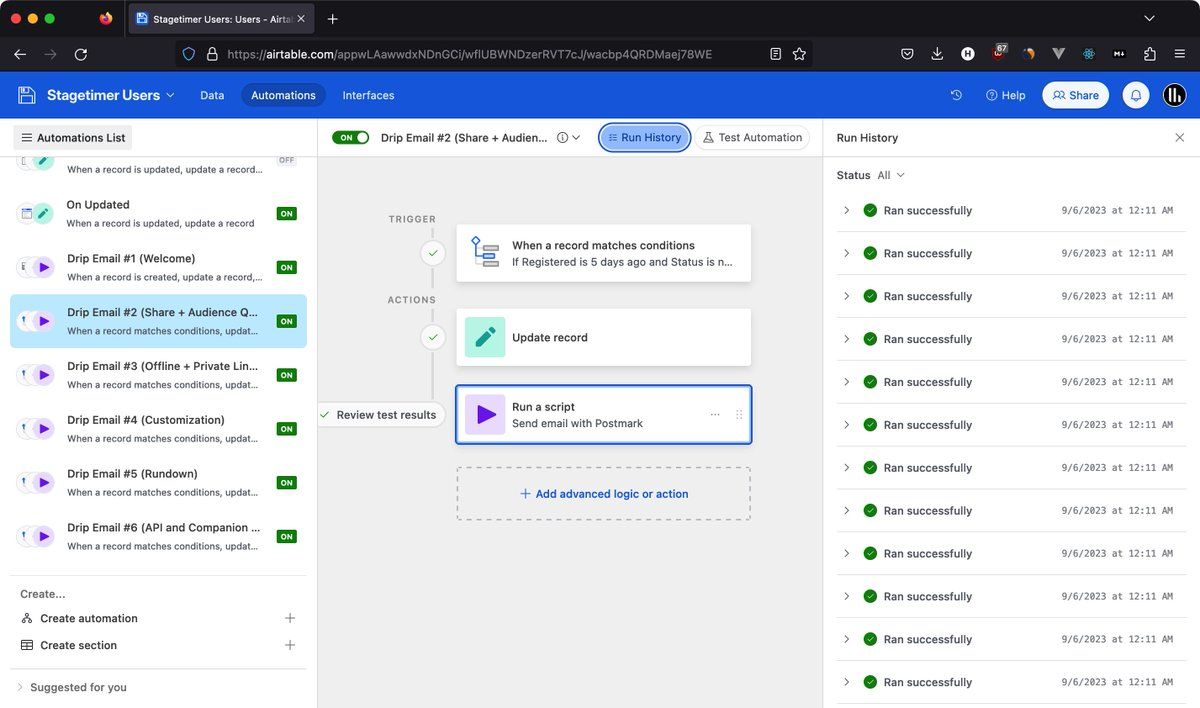This screenshot has height=708, width=1200.
Task: Click the Stagetimer Users base icon
Action: tap(27, 95)
